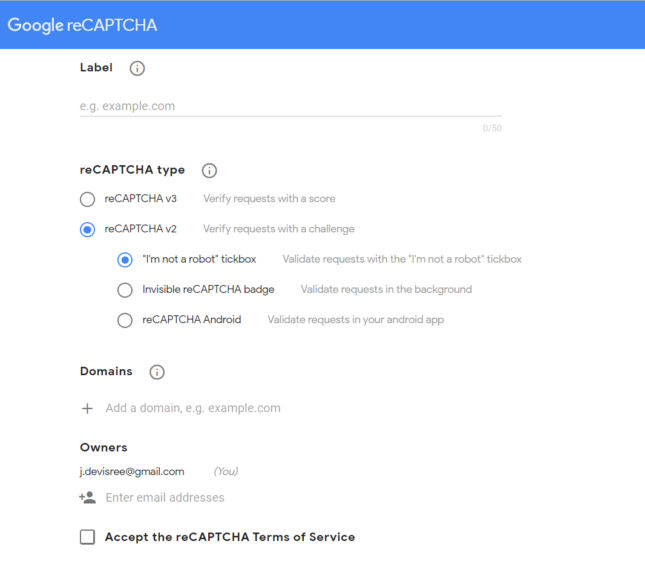The image size is (645, 564).
Task: Click the reCAPTCHA type section heading
Action: coord(132,170)
